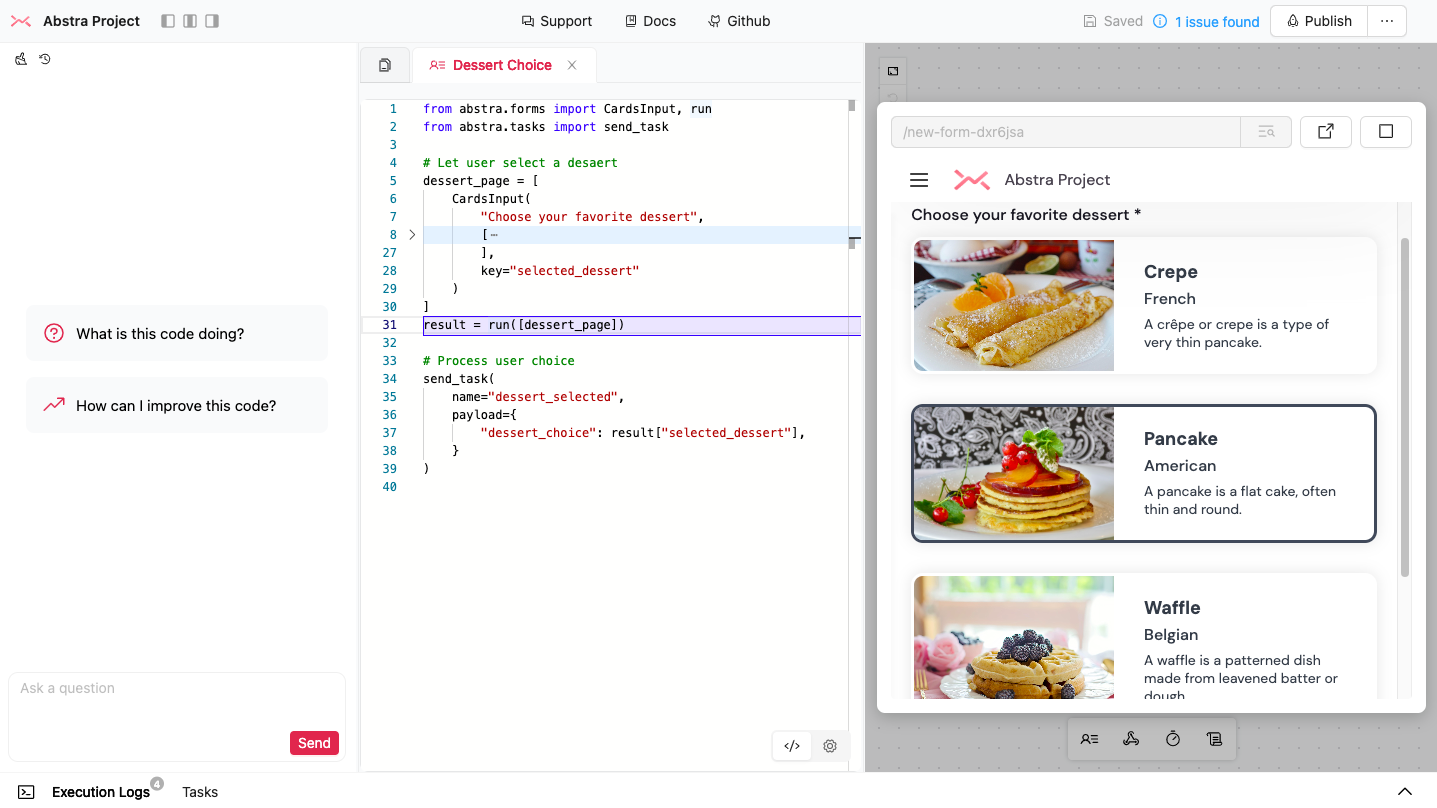
Task: Click the webhook (hook) stage icon
Action: 1131,739
